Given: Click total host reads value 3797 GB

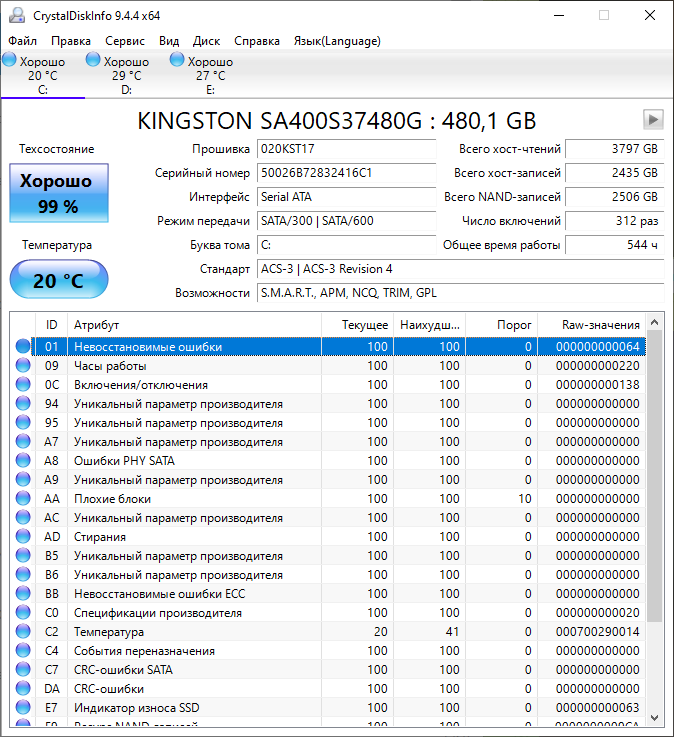Looking at the screenshot, I should (x=614, y=149).
